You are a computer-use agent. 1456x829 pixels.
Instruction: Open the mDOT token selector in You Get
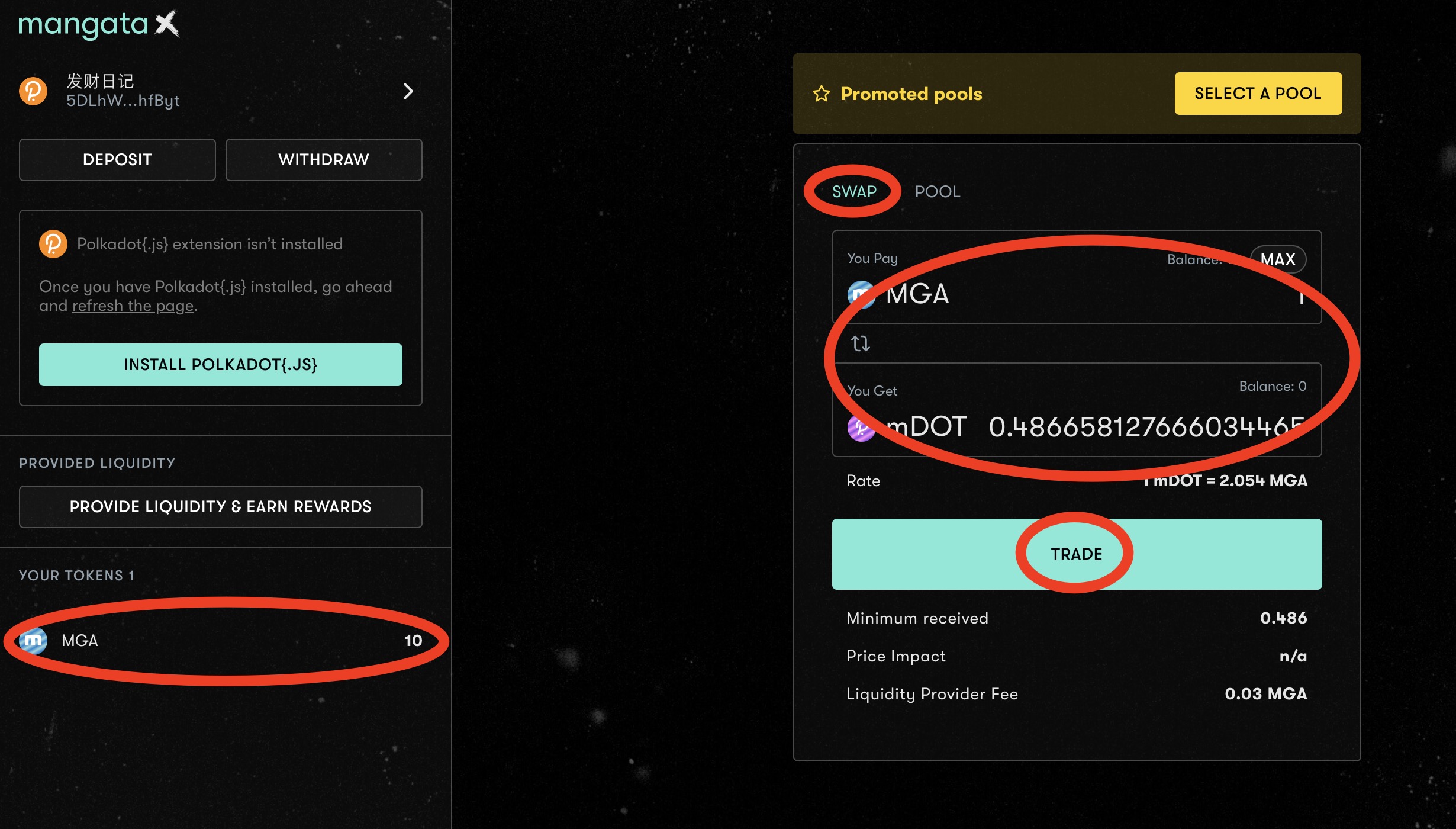tap(926, 427)
